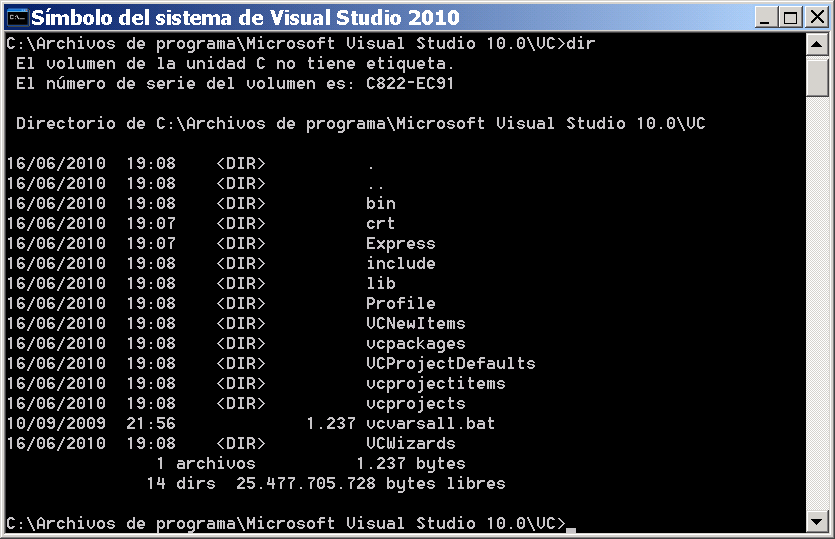Click the 'Directorio de C:\Archivos de programa' line
The width and height of the screenshot is (835, 539).
(361, 124)
